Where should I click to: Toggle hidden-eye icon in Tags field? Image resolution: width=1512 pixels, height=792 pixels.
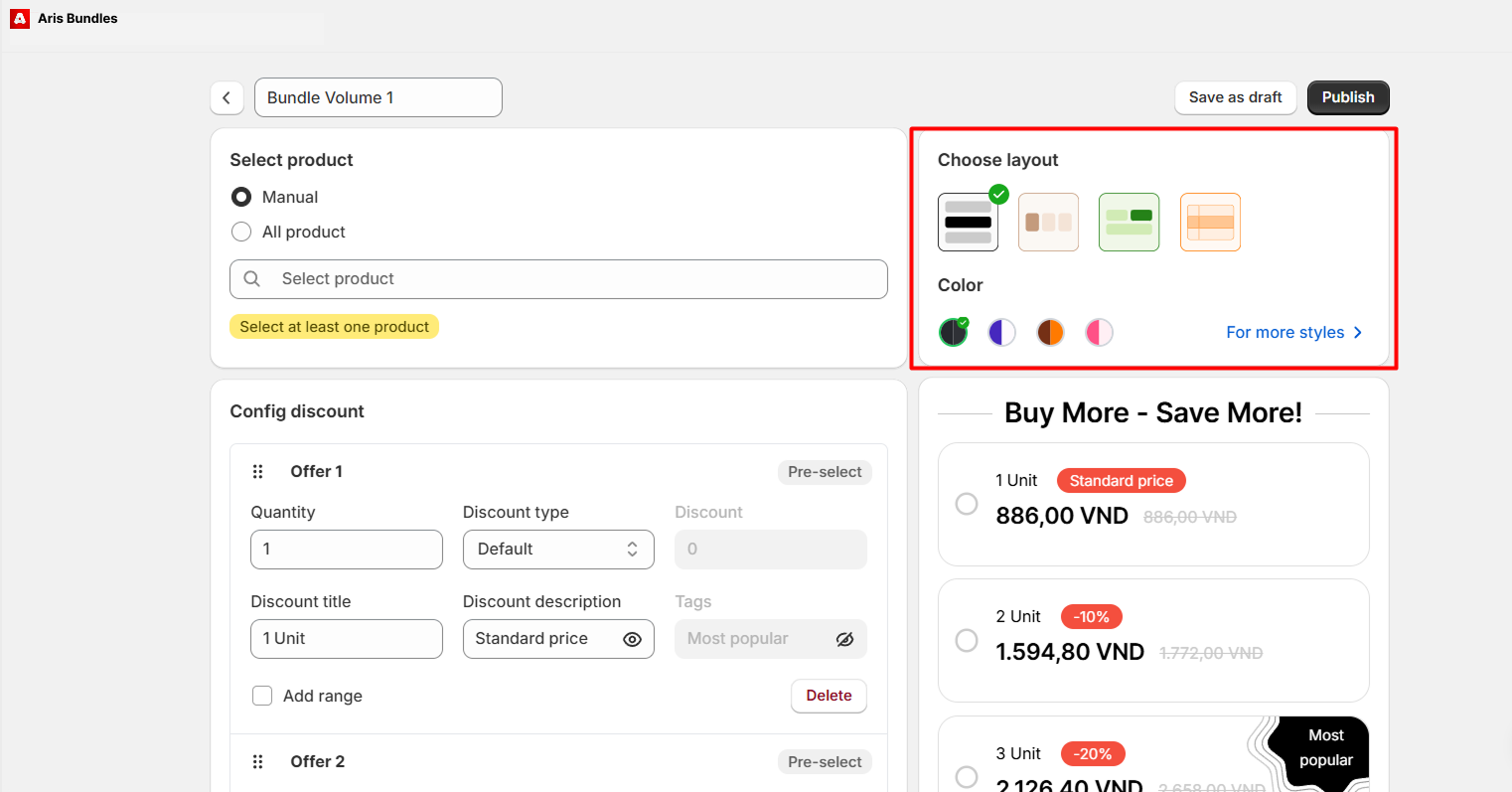(x=844, y=639)
